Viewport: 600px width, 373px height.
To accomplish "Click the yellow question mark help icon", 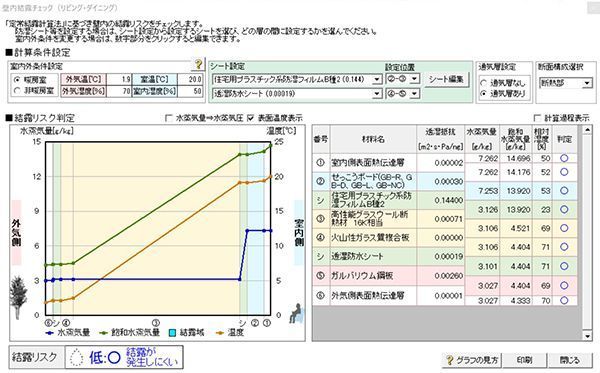I will (x=198, y=64).
